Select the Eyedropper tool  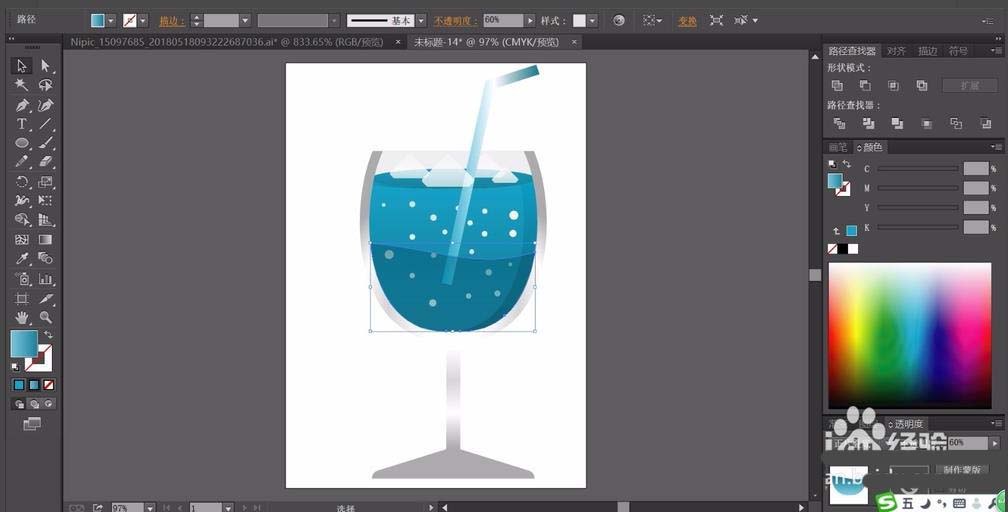pos(21,259)
